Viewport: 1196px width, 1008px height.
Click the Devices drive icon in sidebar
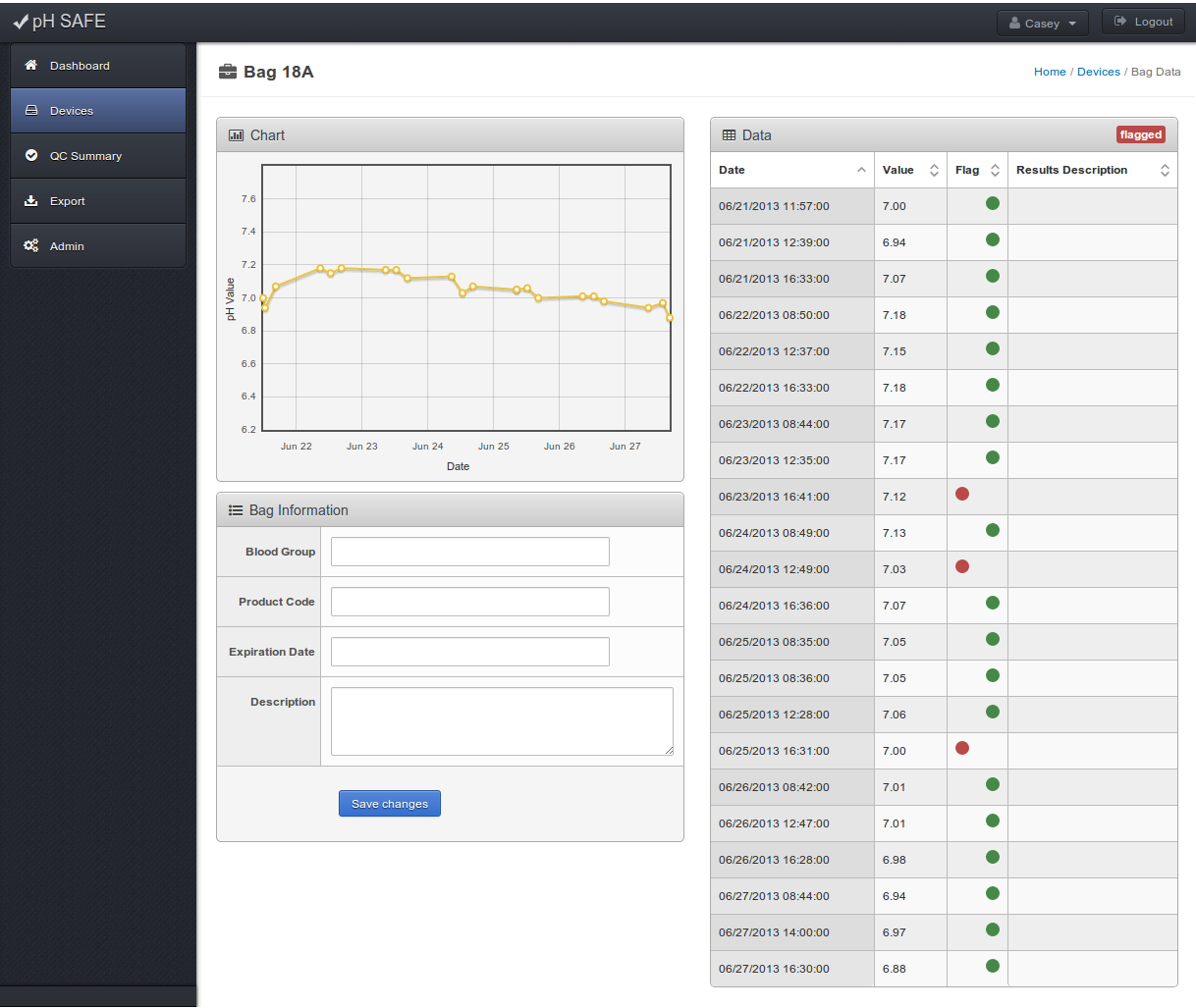point(30,110)
